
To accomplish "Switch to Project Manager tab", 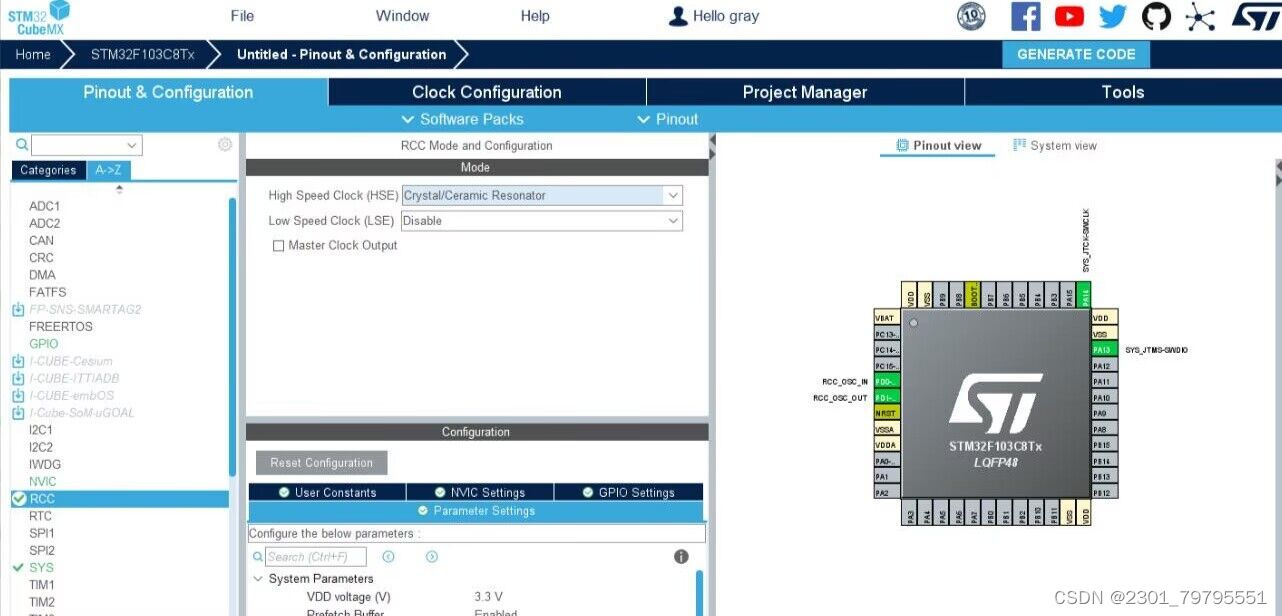I will coord(805,92).
